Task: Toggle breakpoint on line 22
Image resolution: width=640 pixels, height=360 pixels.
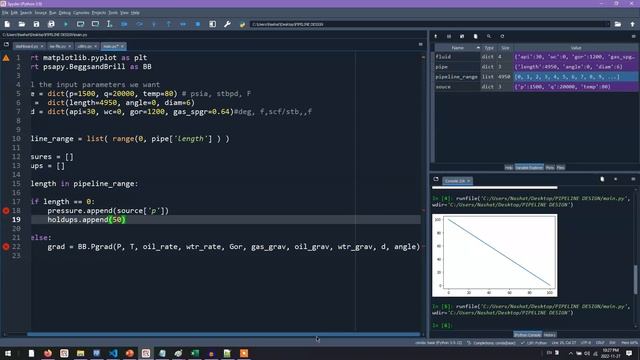Action: pyautogui.click(x=6, y=247)
